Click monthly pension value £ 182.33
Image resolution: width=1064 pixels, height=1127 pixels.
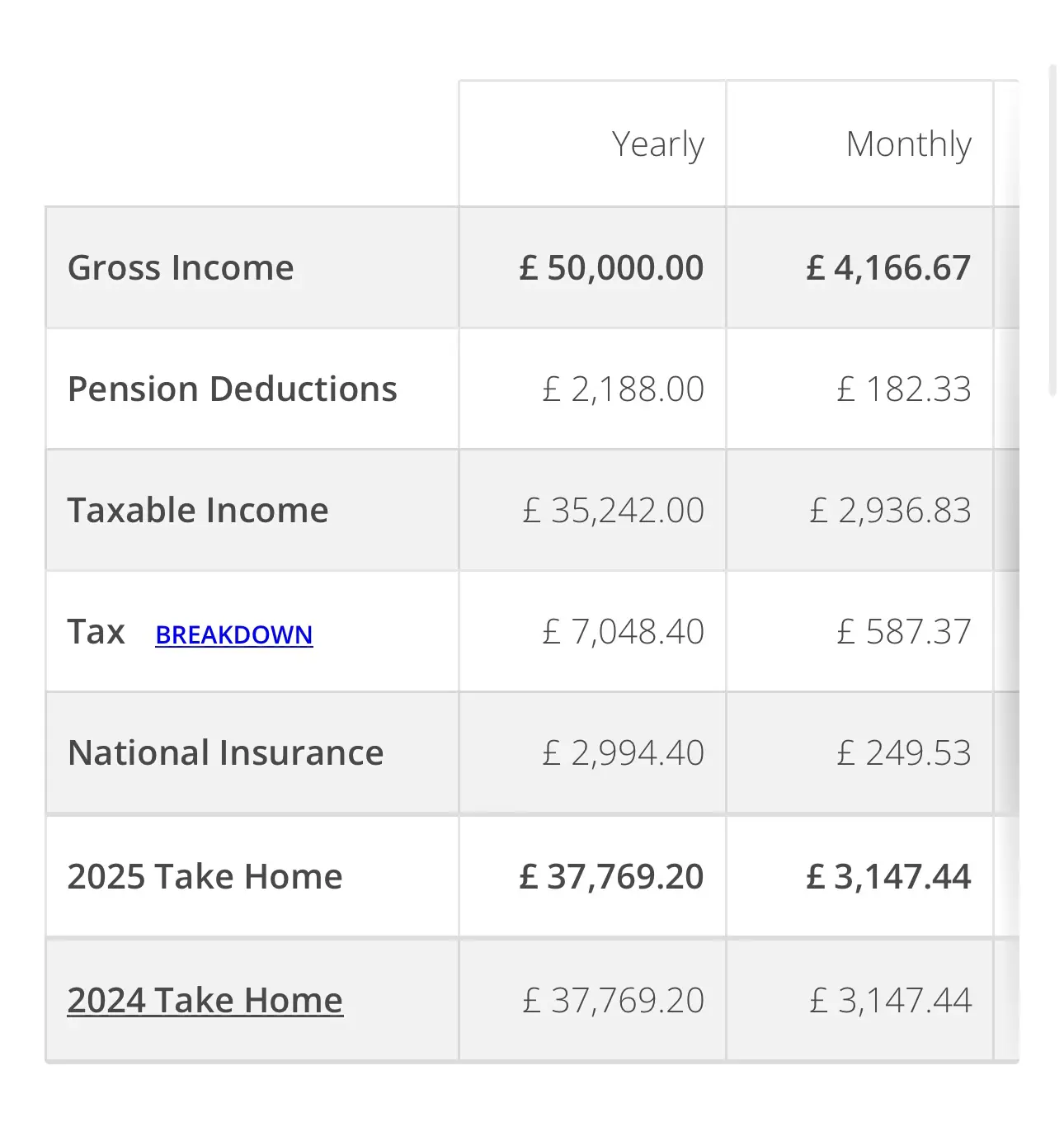click(x=904, y=389)
